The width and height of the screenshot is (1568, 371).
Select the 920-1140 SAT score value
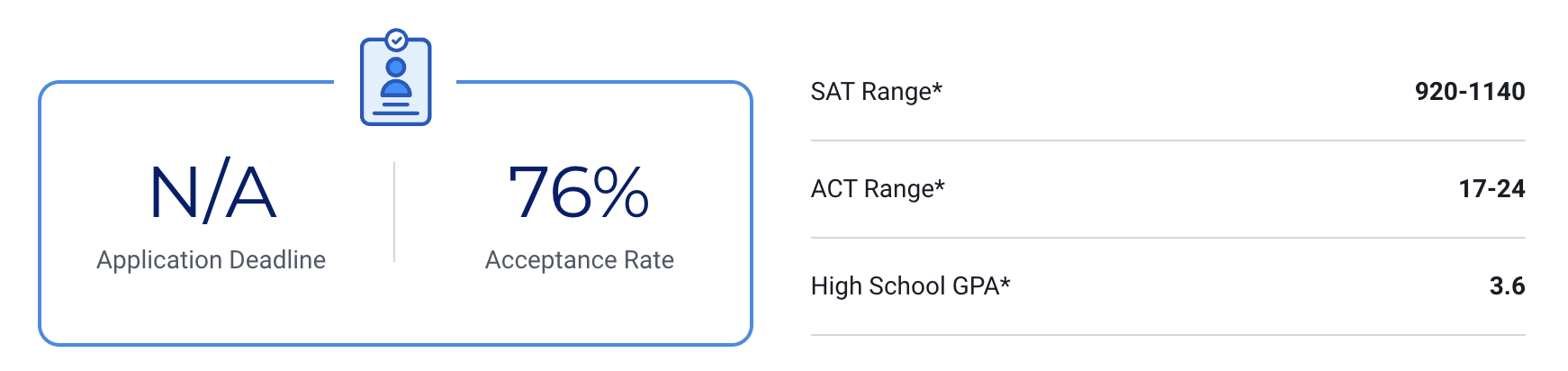pos(1469,92)
